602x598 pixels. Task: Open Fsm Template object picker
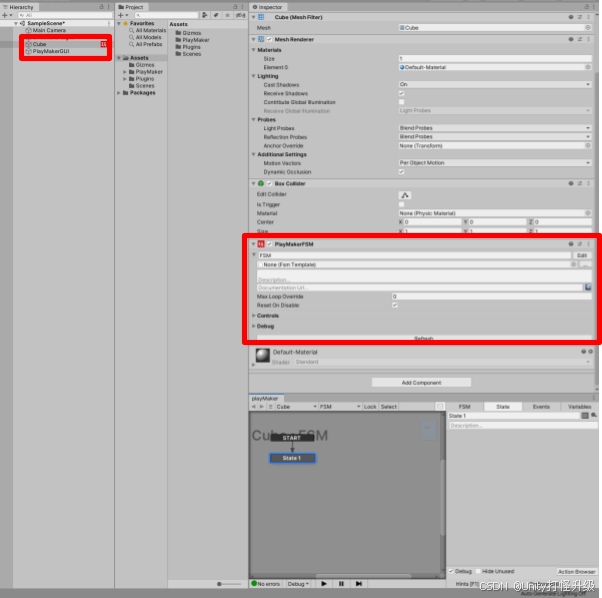pos(574,264)
